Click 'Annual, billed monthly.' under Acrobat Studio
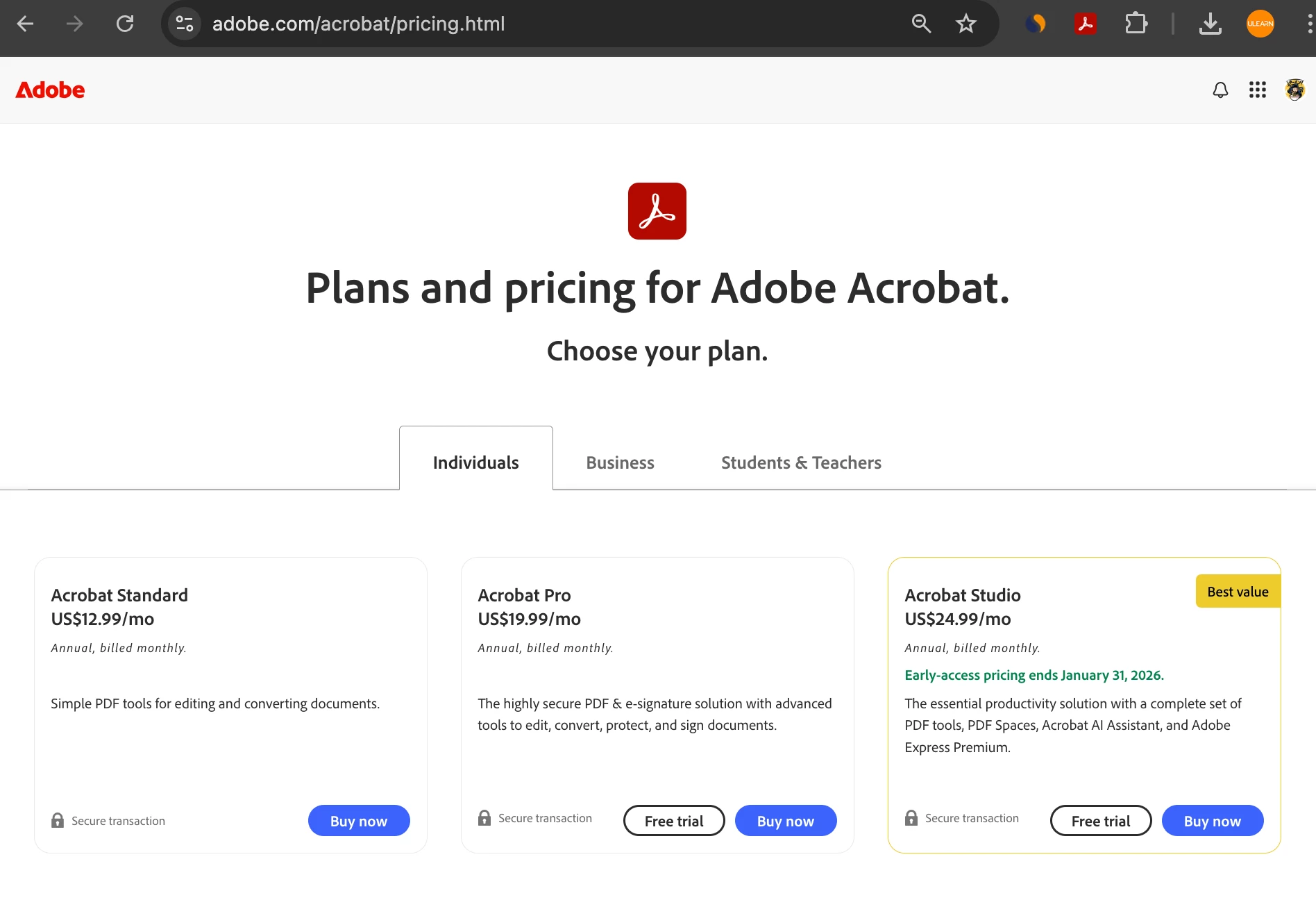1316x900 pixels. point(972,648)
